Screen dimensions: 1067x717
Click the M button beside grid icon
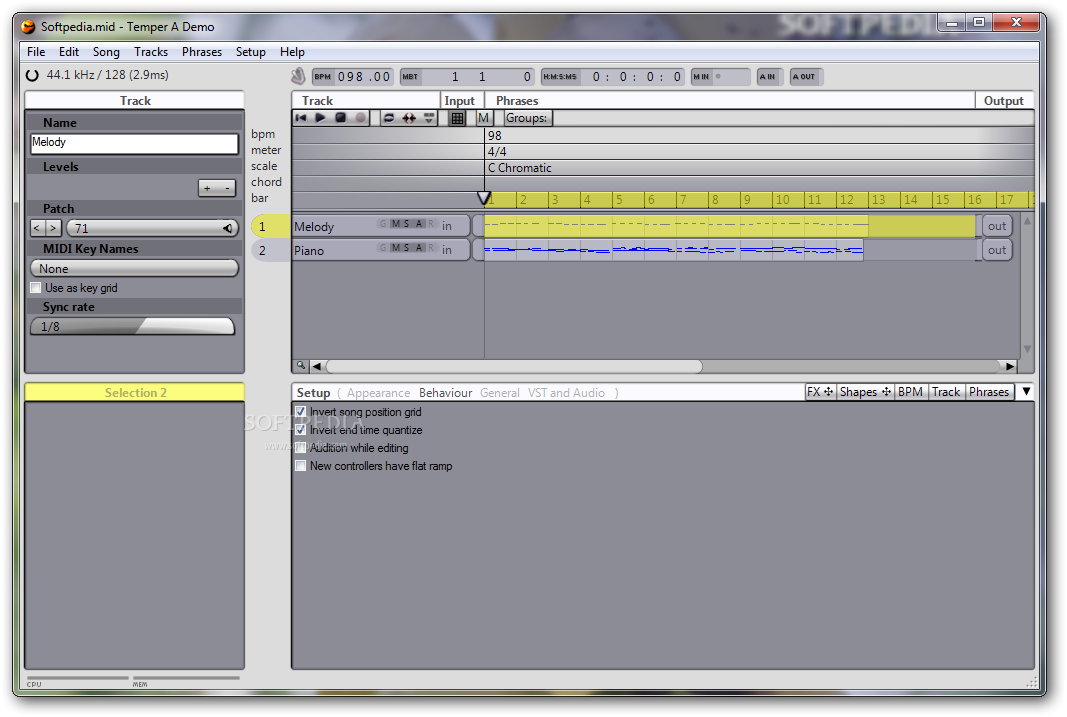point(483,118)
